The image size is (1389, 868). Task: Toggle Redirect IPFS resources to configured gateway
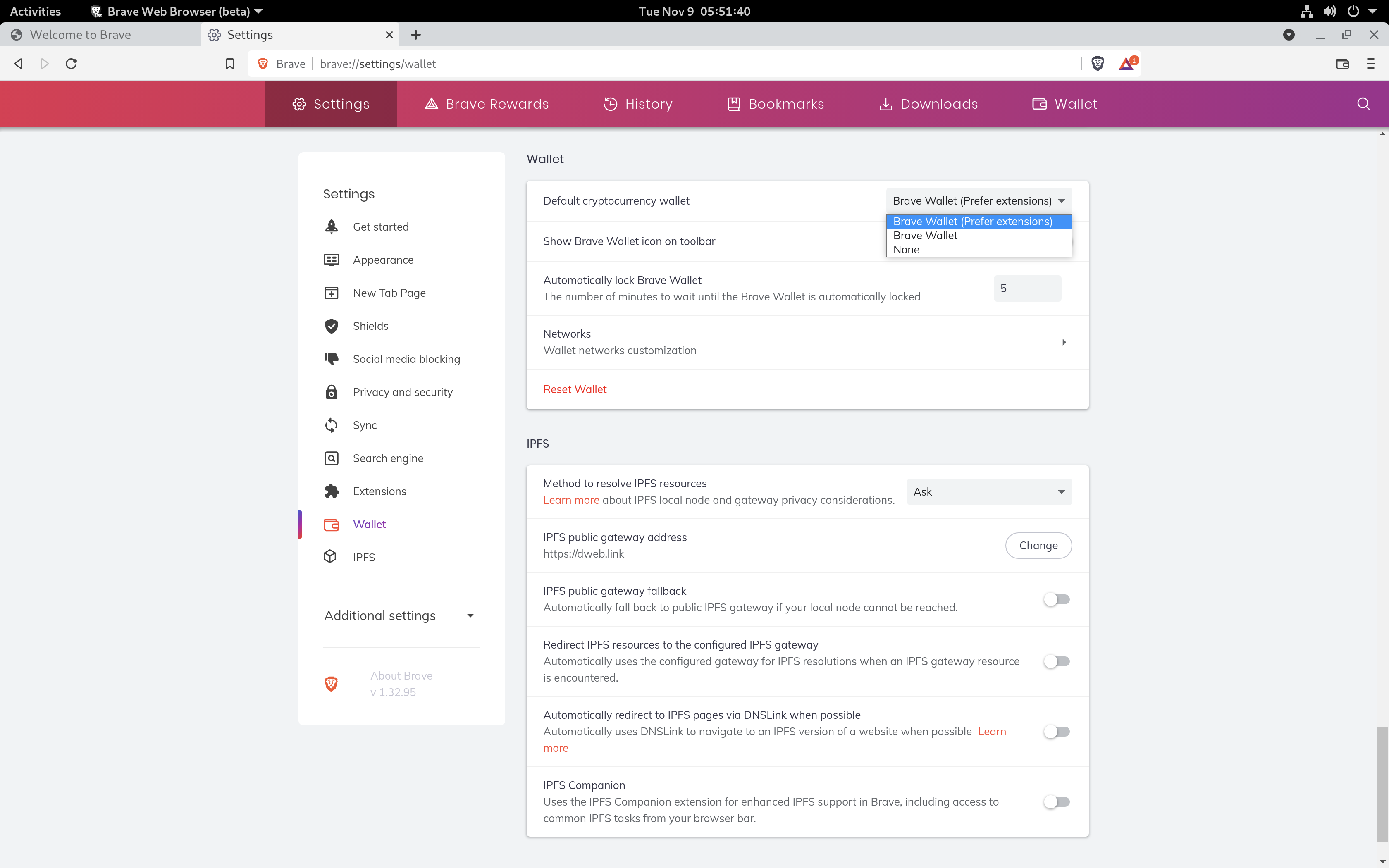(x=1057, y=661)
